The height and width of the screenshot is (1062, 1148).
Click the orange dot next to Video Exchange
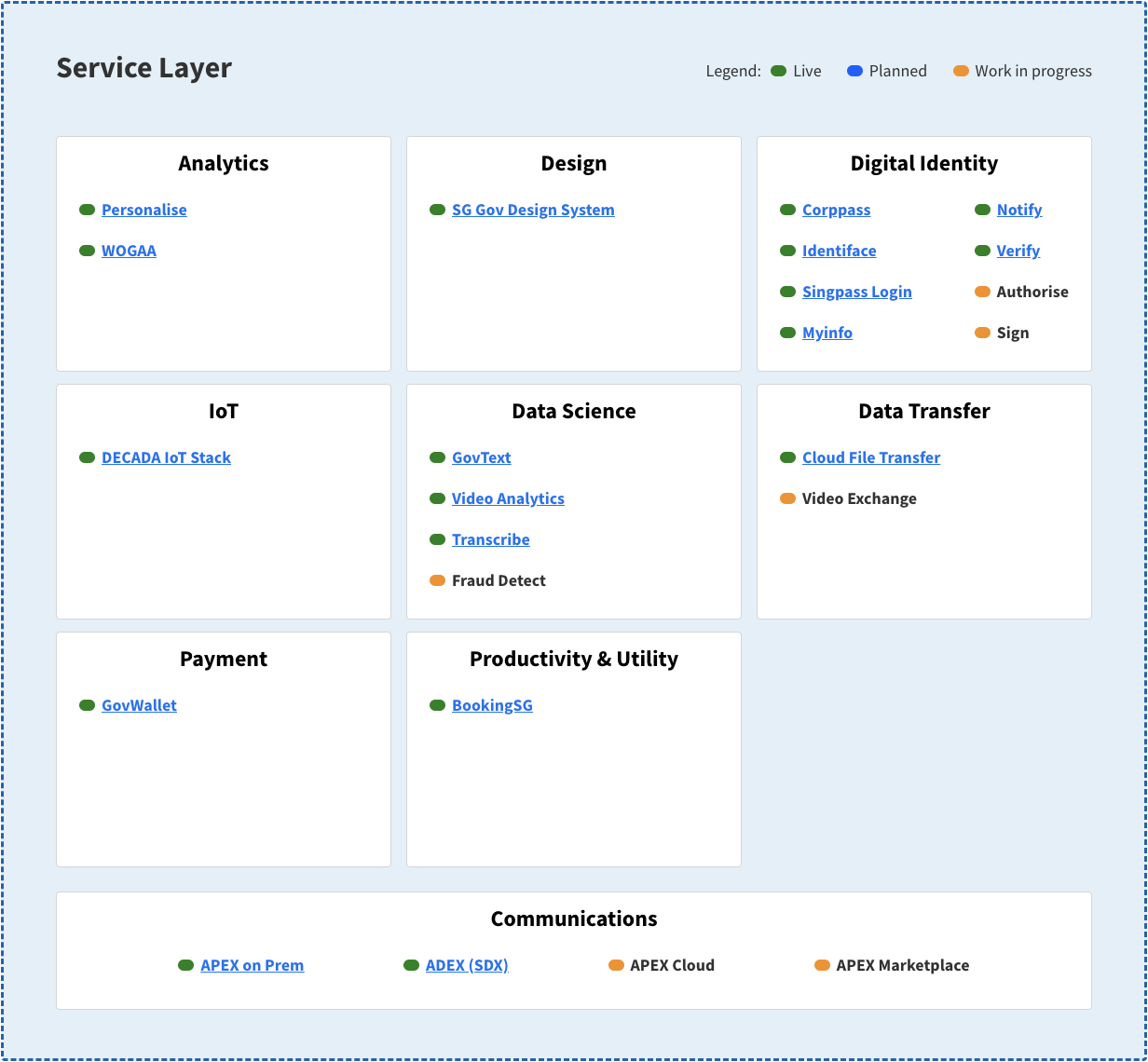787,498
